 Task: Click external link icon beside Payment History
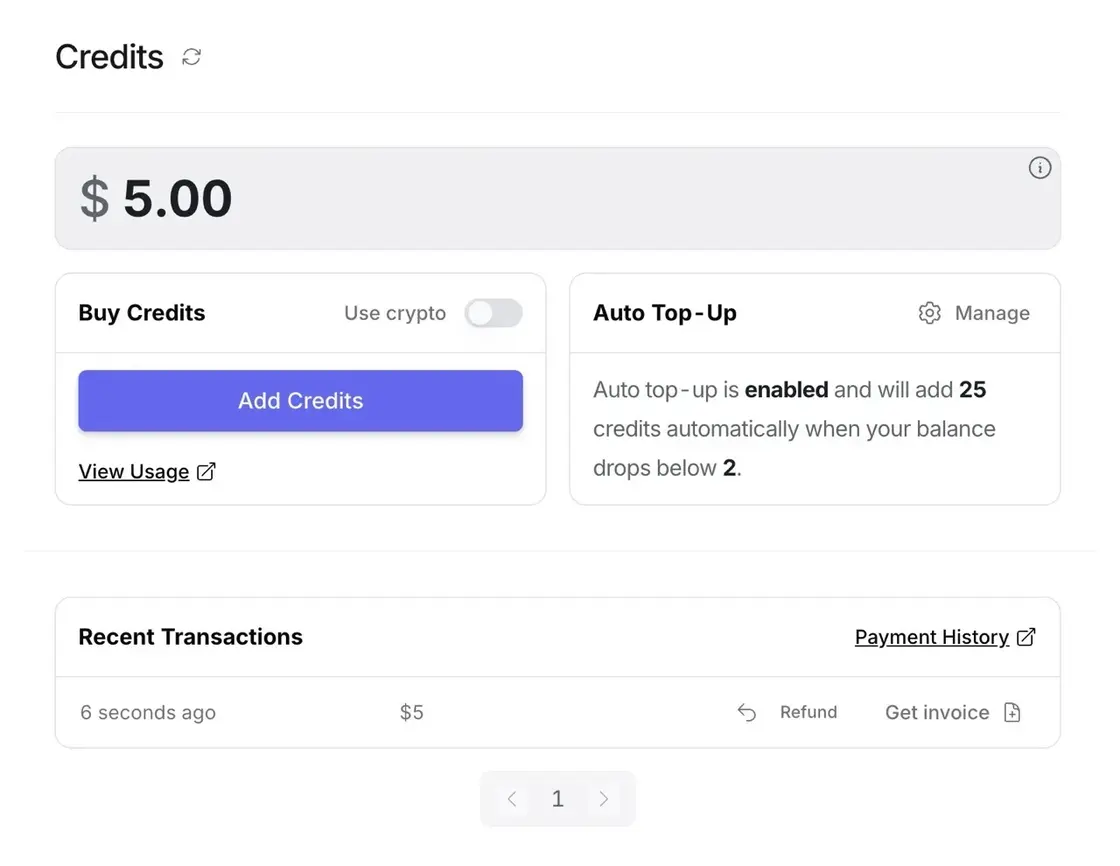pyautogui.click(x=1026, y=637)
